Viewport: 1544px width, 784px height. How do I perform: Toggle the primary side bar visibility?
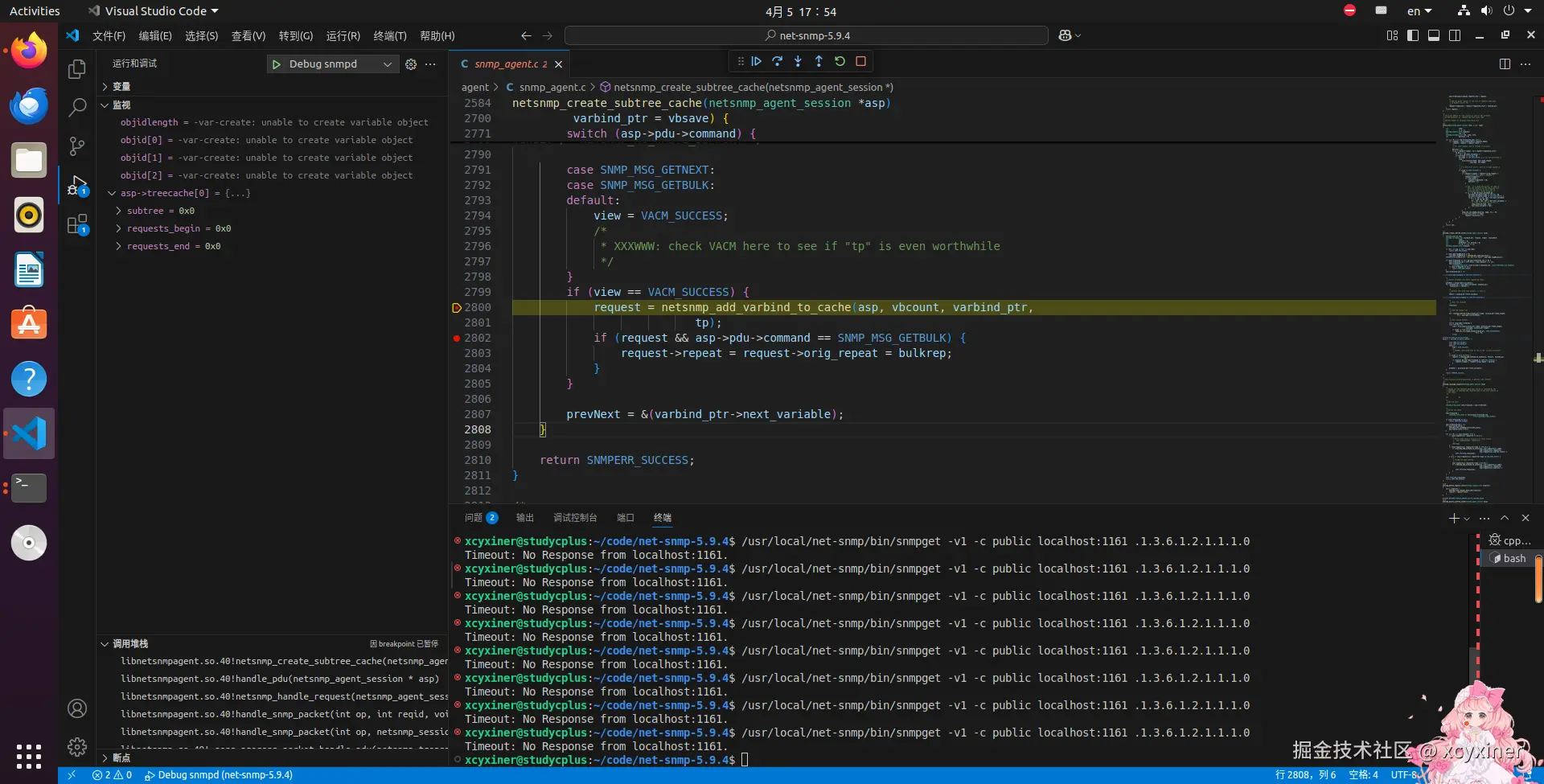point(1413,35)
